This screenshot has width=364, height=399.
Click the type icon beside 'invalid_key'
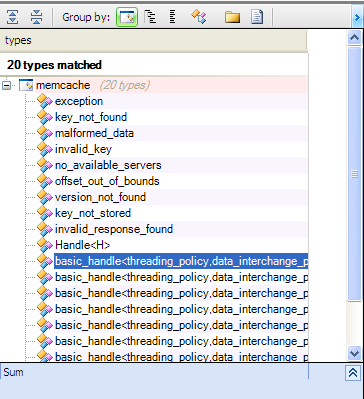[x=45, y=149]
